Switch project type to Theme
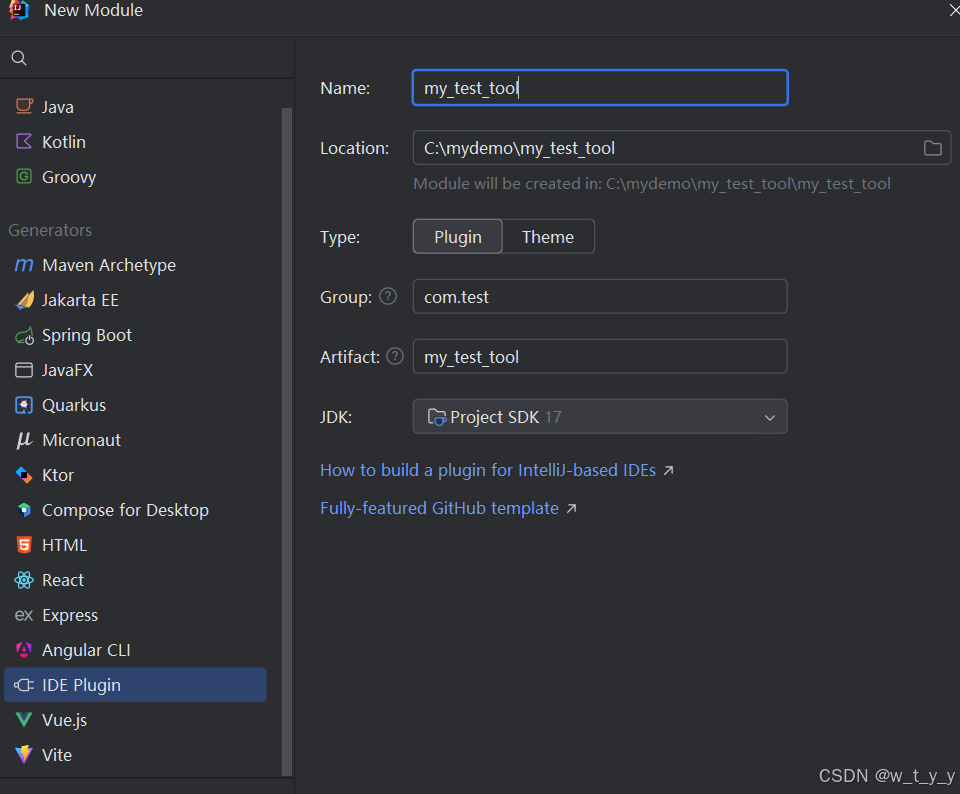The height and width of the screenshot is (794, 960). 548,236
